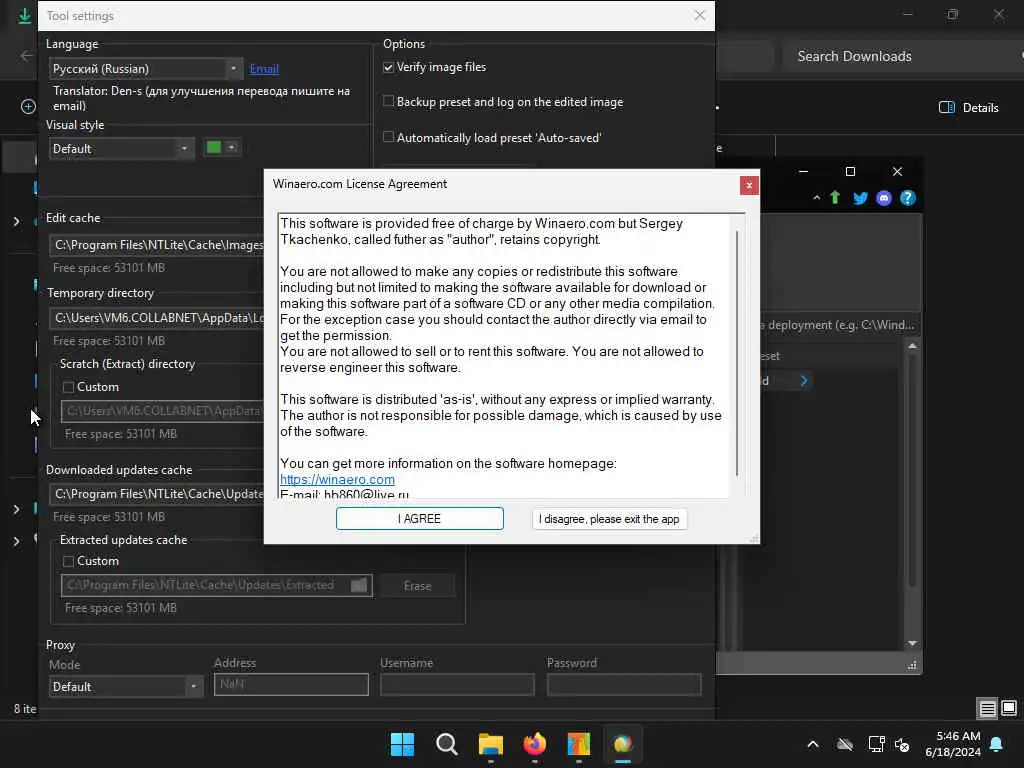Click the Downloads arrow icon in the Explorer title bar
This screenshot has width=1024, height=768.
[x=25, y=15]
